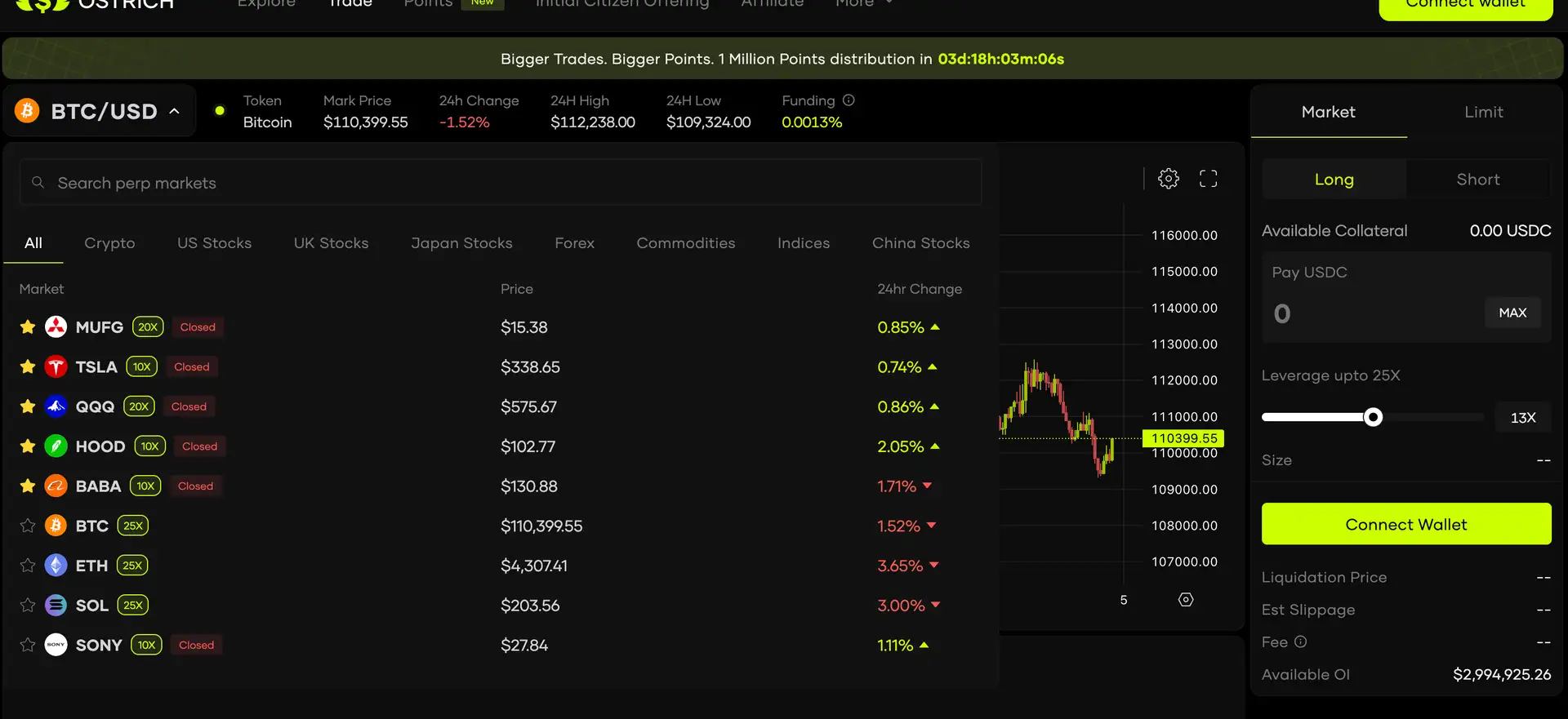Click the Fee info icon
Viewport: 1568px width, 719px height.
coord(1301,642)
